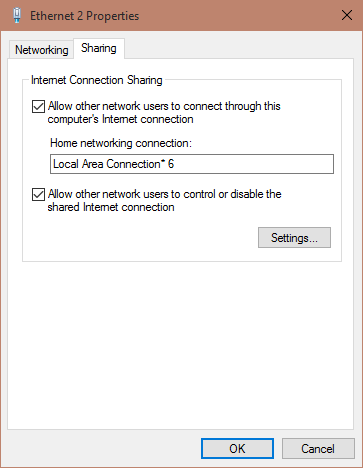This screenshot has height=468, width=363.
Task: Click the network adapter icon in title bar
Action: pos(17,16)
